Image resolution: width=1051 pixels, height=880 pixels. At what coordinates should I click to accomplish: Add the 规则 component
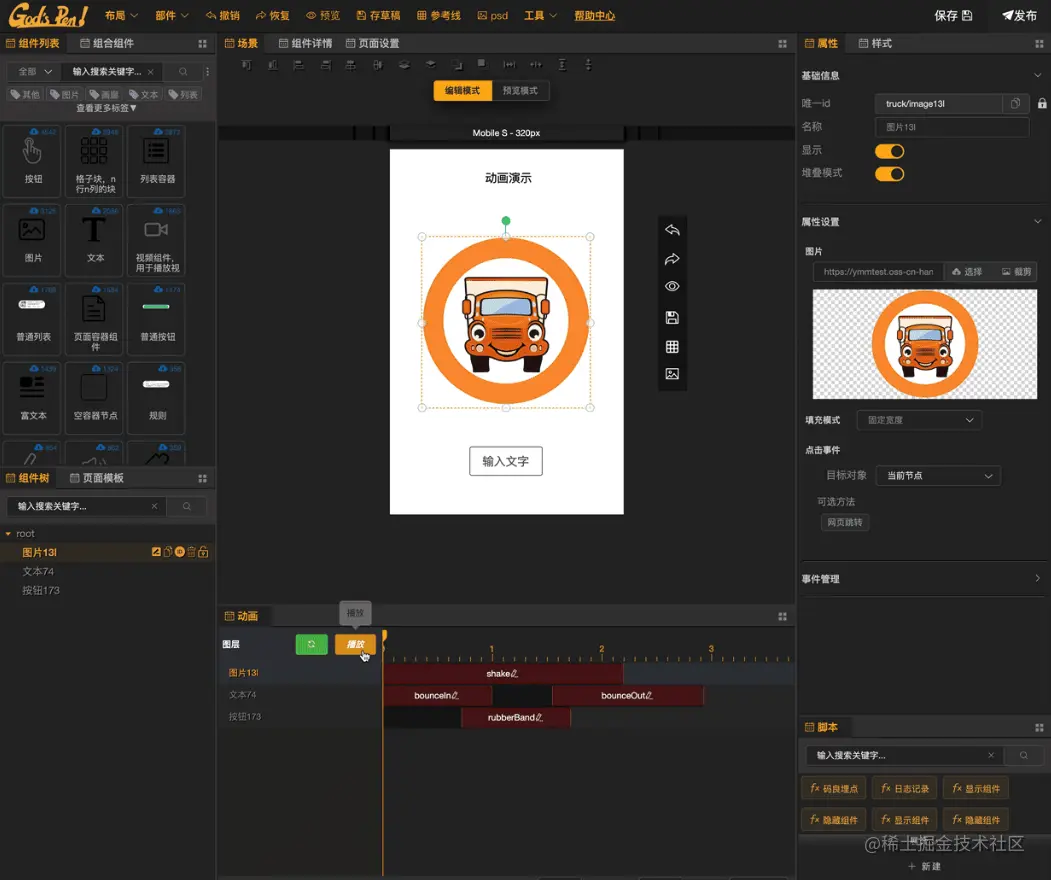click(157, 398)
